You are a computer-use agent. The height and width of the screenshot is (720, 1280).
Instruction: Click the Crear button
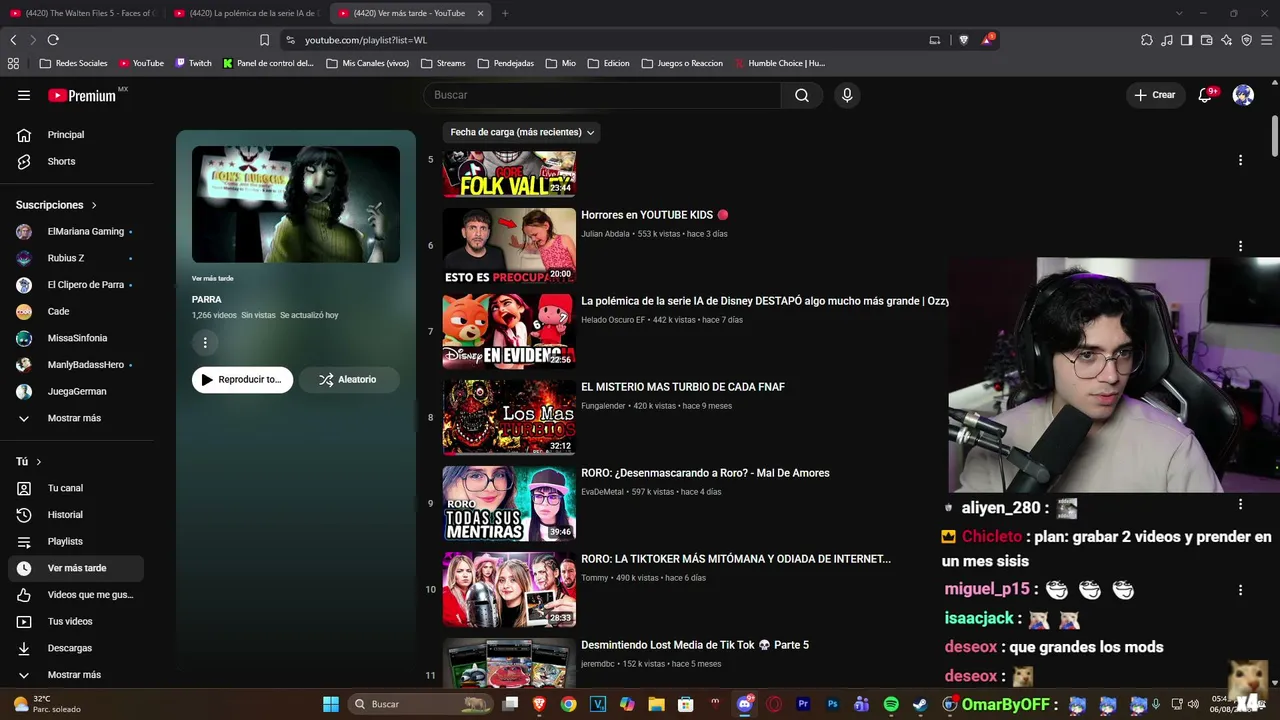pos(1154,95)
